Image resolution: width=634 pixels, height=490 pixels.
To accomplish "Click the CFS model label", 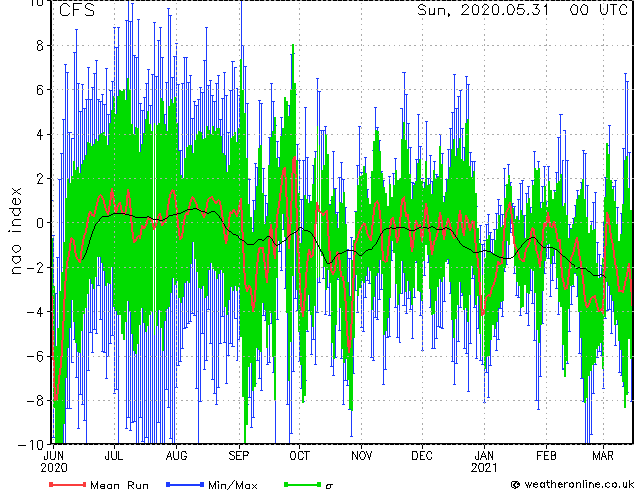I will click(x=77, y=11).
